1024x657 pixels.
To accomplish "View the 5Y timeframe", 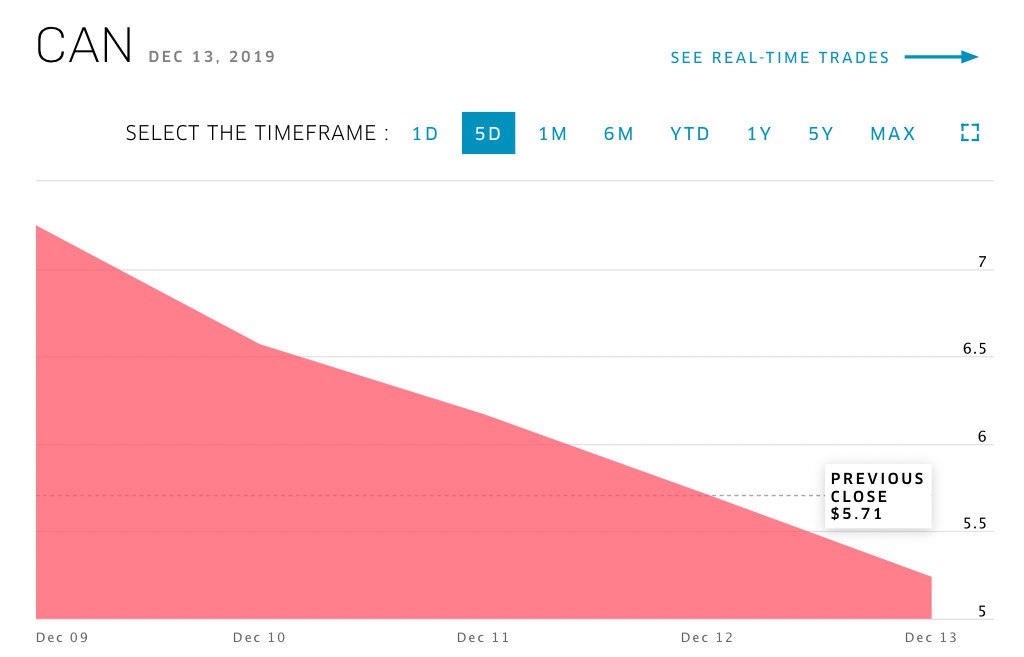I will (x=821, y=133).
